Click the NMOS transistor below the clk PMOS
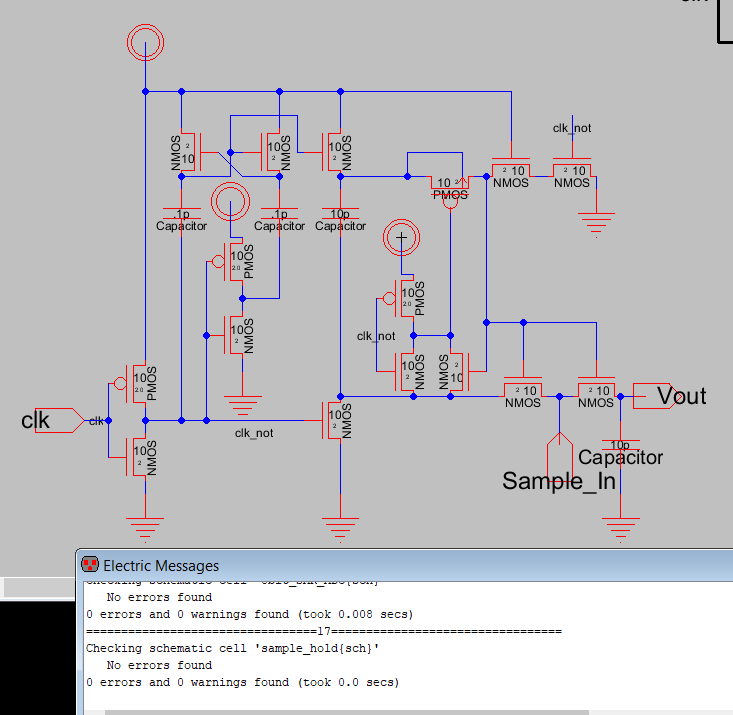Screen dimensions: 733x715 [x=138, y=458]
